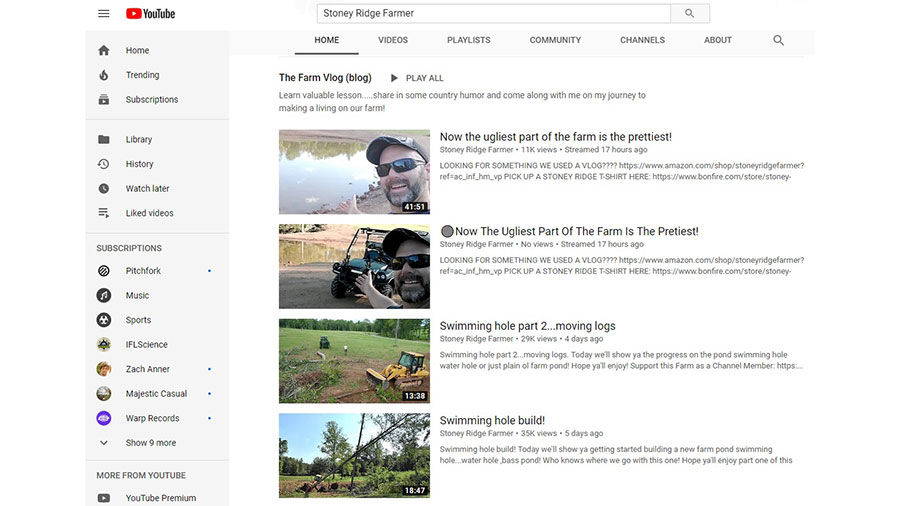The image size is (900, 506).
Task: Click the Sports channel icon
Action: tap(104, 320)
